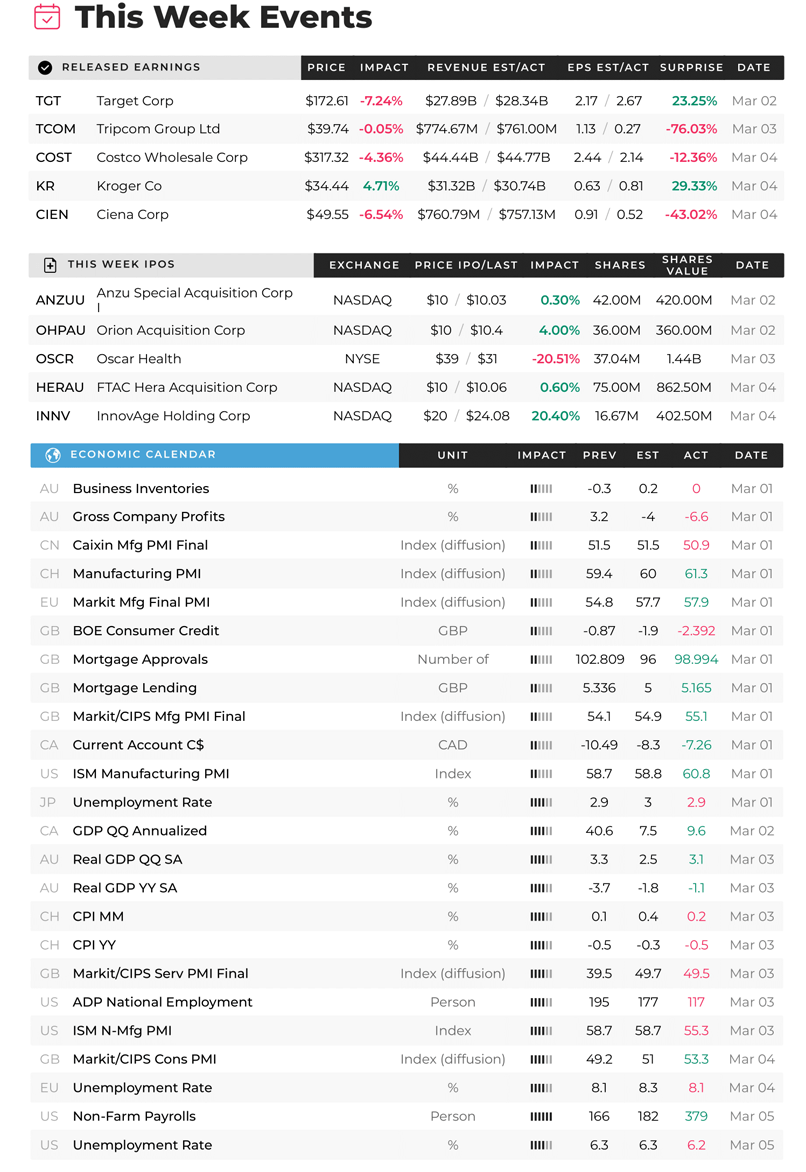Open the HERAU ticker symbol

[x=60, y=387]
